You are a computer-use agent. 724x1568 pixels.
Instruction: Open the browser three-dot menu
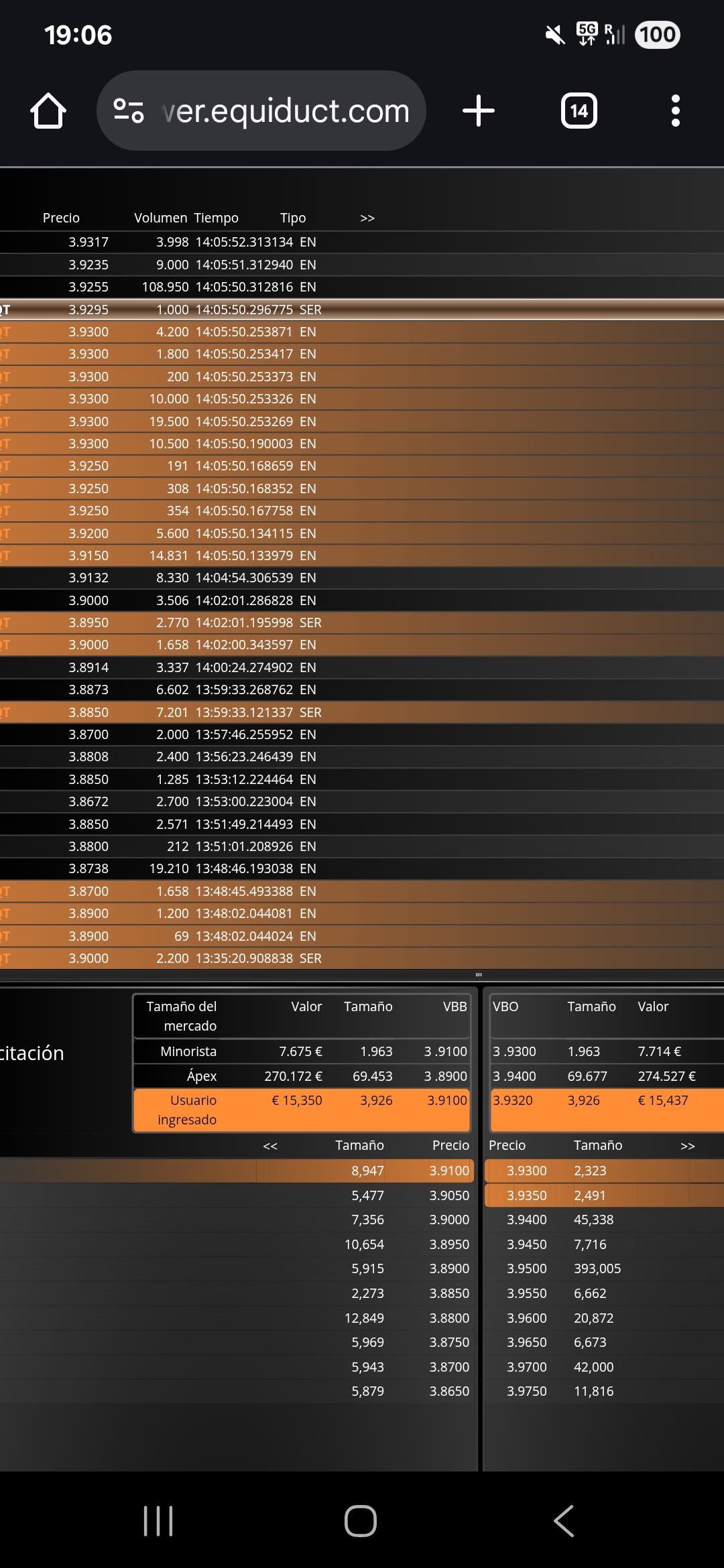click(675, 111)
